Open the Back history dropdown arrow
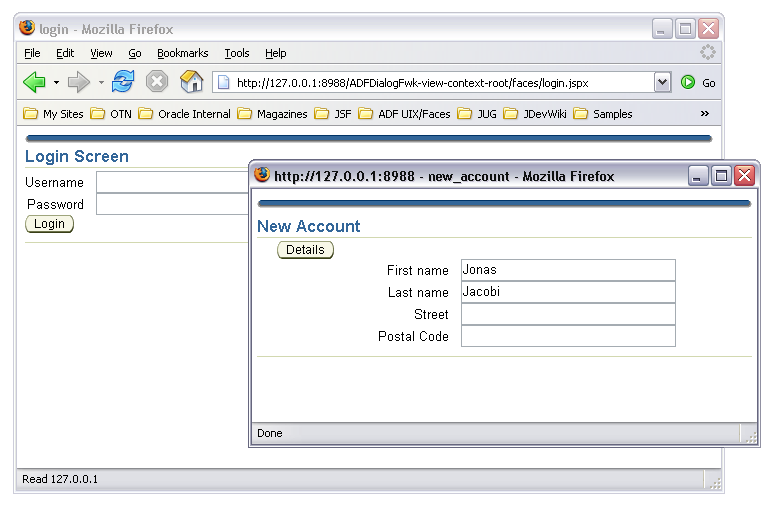 point(57,83)
